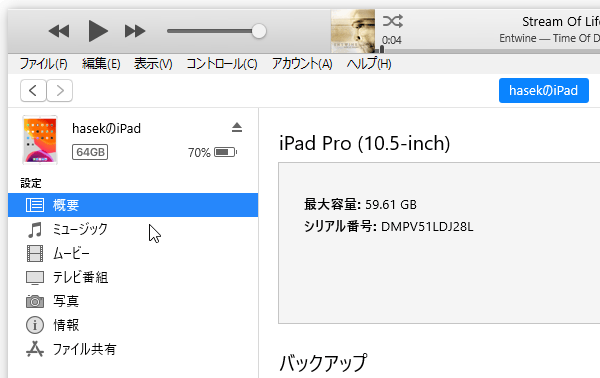This screenshot has width=600, height=378.
Task: Click the hasekのiPad name in sidebar
Action: pos(106,128)
